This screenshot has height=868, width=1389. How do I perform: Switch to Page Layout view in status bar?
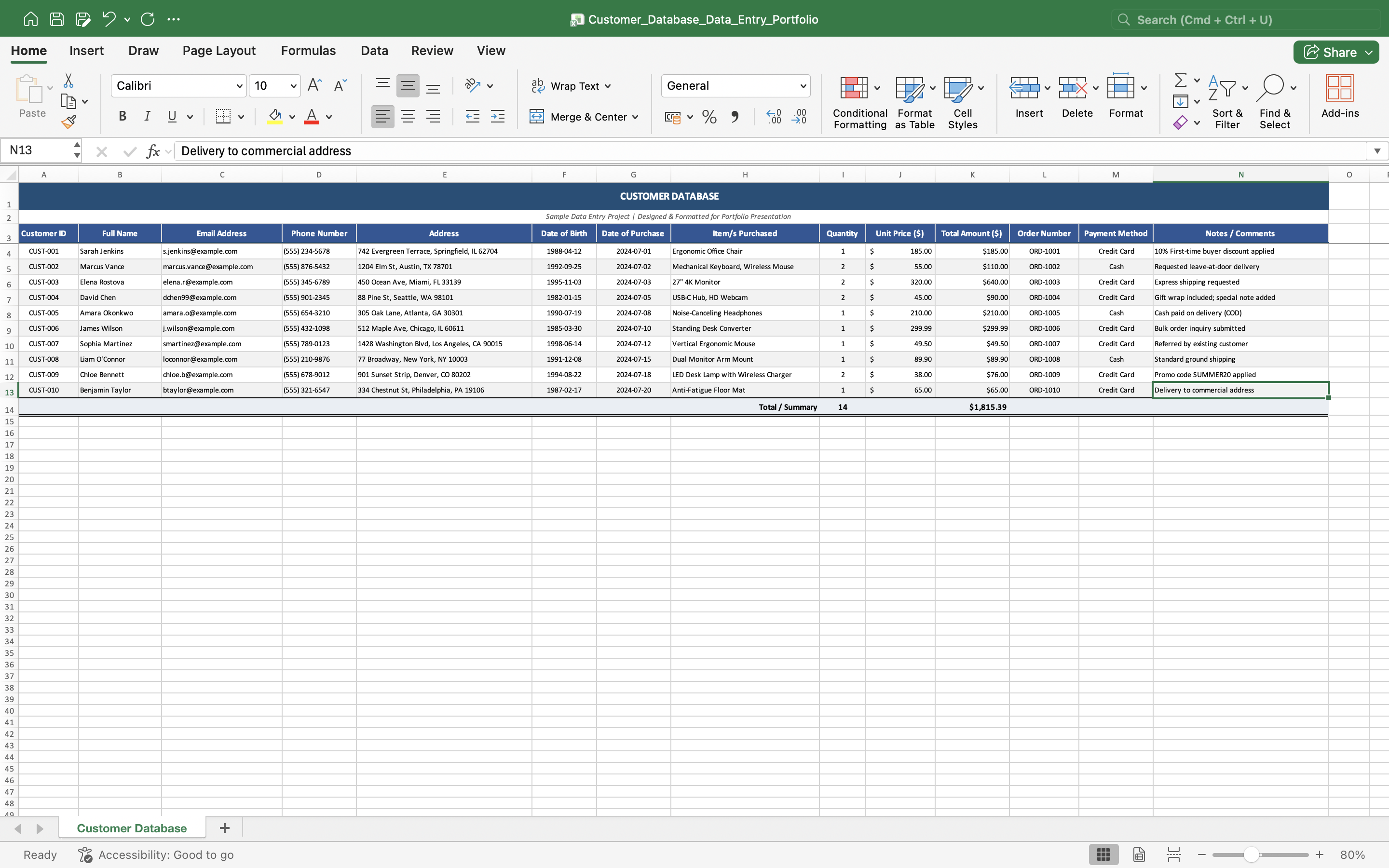(x=1139, y=854)
